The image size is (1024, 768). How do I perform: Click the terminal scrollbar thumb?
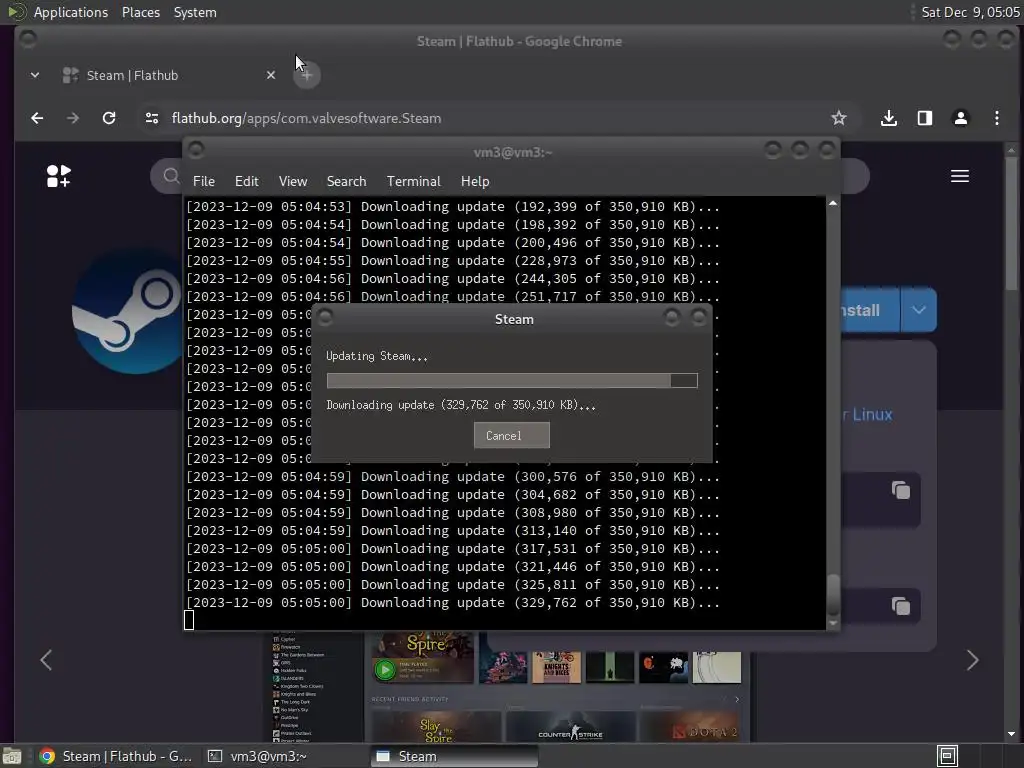pyautogui.click(x=833, y=594)
